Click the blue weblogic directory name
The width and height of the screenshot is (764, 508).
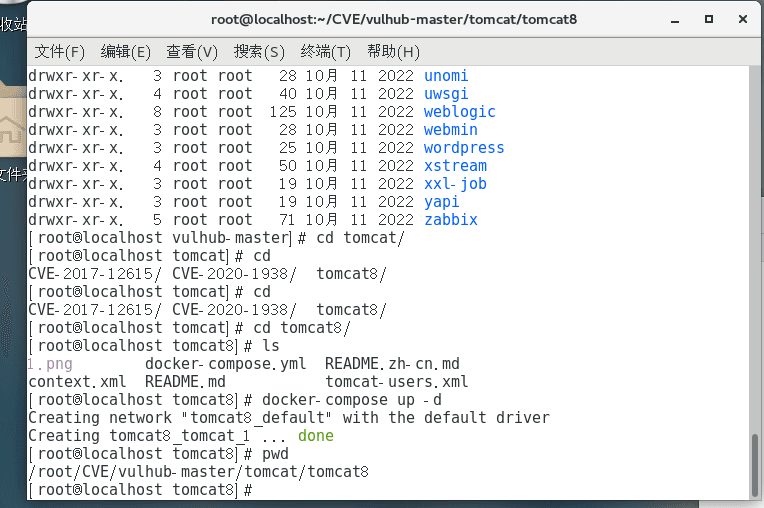pos(459,112)
